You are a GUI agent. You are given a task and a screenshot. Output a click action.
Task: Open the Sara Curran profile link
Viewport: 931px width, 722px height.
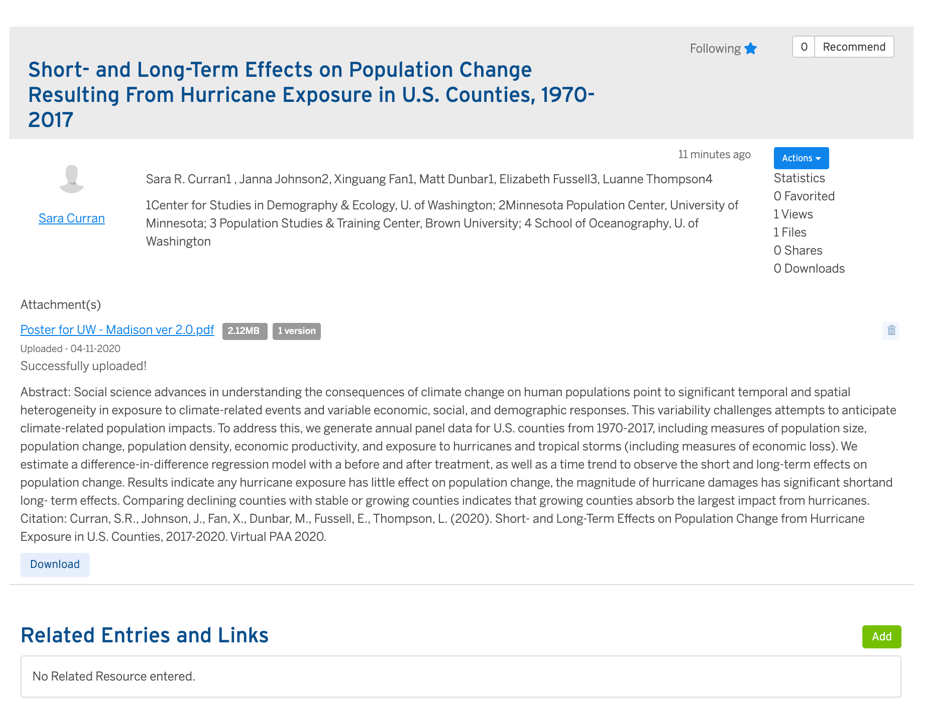coord(71,218)
